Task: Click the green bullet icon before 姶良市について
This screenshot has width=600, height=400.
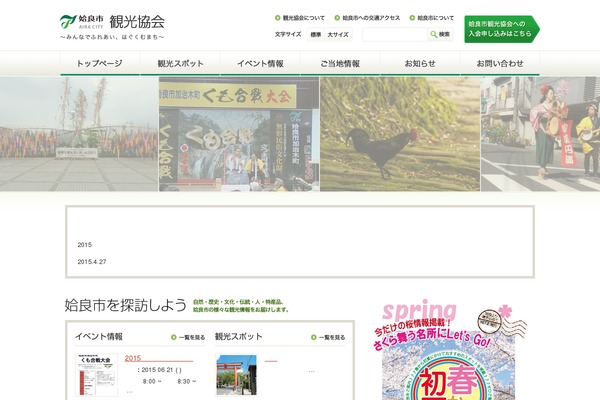Action: coord(412,18)
